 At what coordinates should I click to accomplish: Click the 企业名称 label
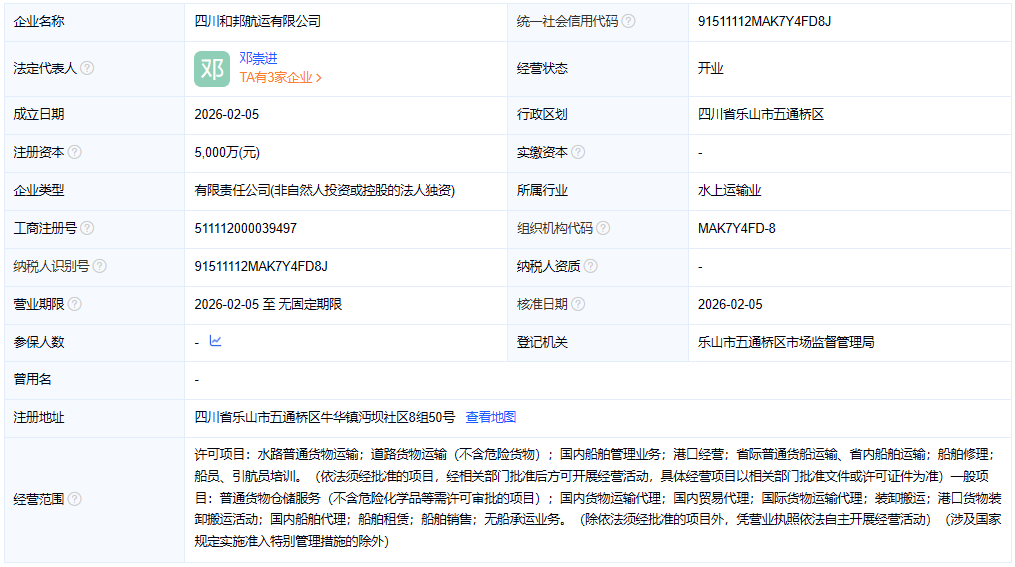coord(39,21)
